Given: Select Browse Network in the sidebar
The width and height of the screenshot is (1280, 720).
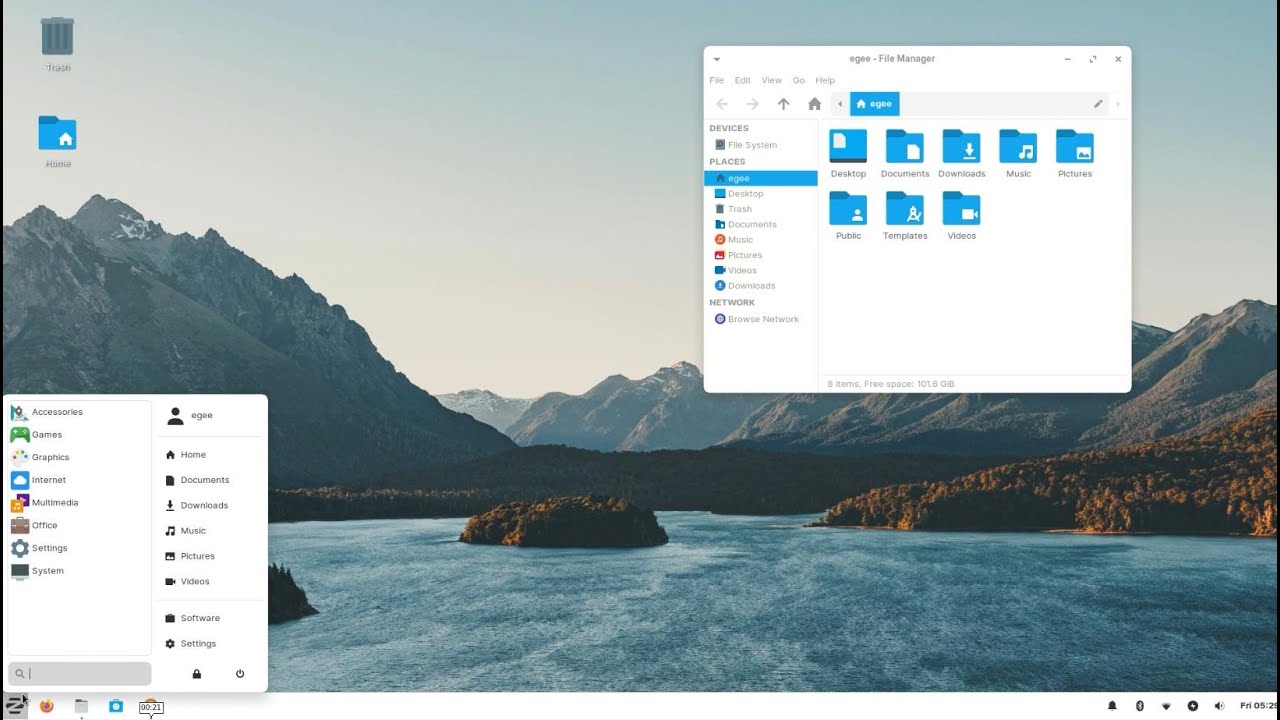Looking at the screenshot, I should tap(761, 319).
